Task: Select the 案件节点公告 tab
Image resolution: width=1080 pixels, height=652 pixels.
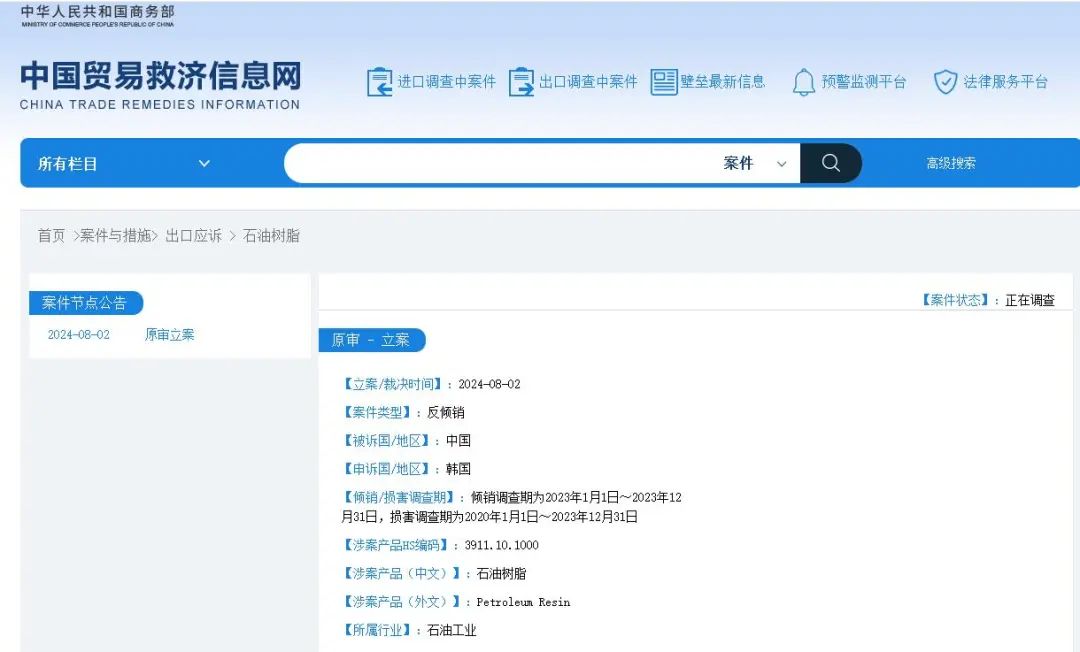Action: 85,303
